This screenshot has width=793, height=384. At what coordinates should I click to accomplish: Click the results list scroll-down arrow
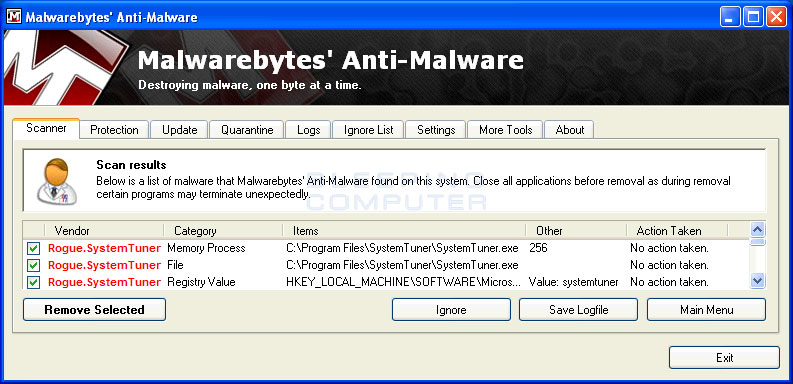[x=757, y=280]
